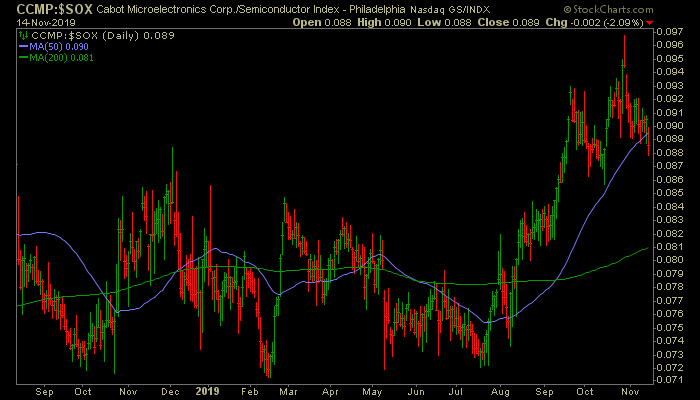700x400 pixels.
Task: Click the Chg -0.002 (-2.09%) value
Action: pyautogui.click(x=595, y=22)
